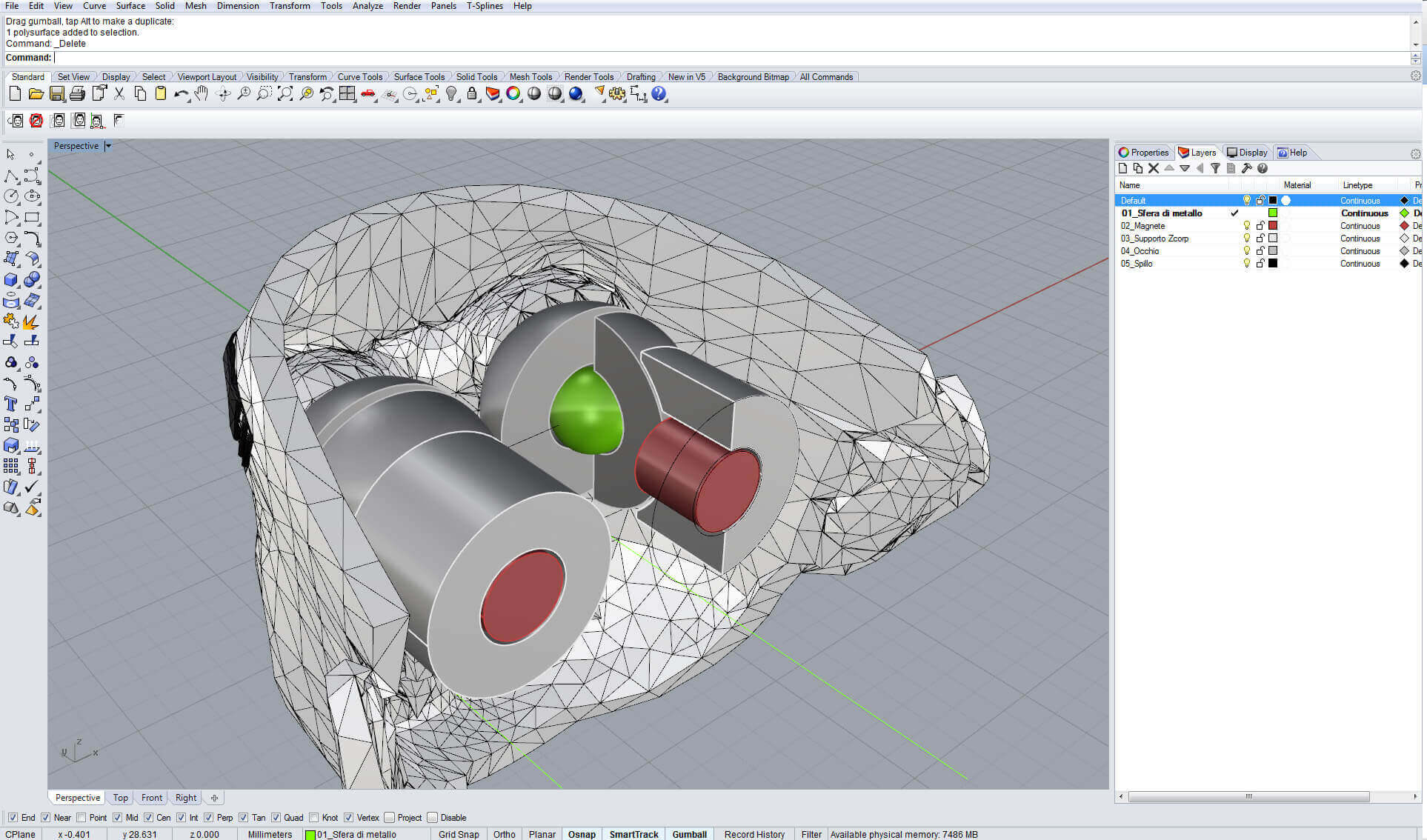Click Record History in status bar
Viewport: 1427px width, 840px height.
coord(754,834)
